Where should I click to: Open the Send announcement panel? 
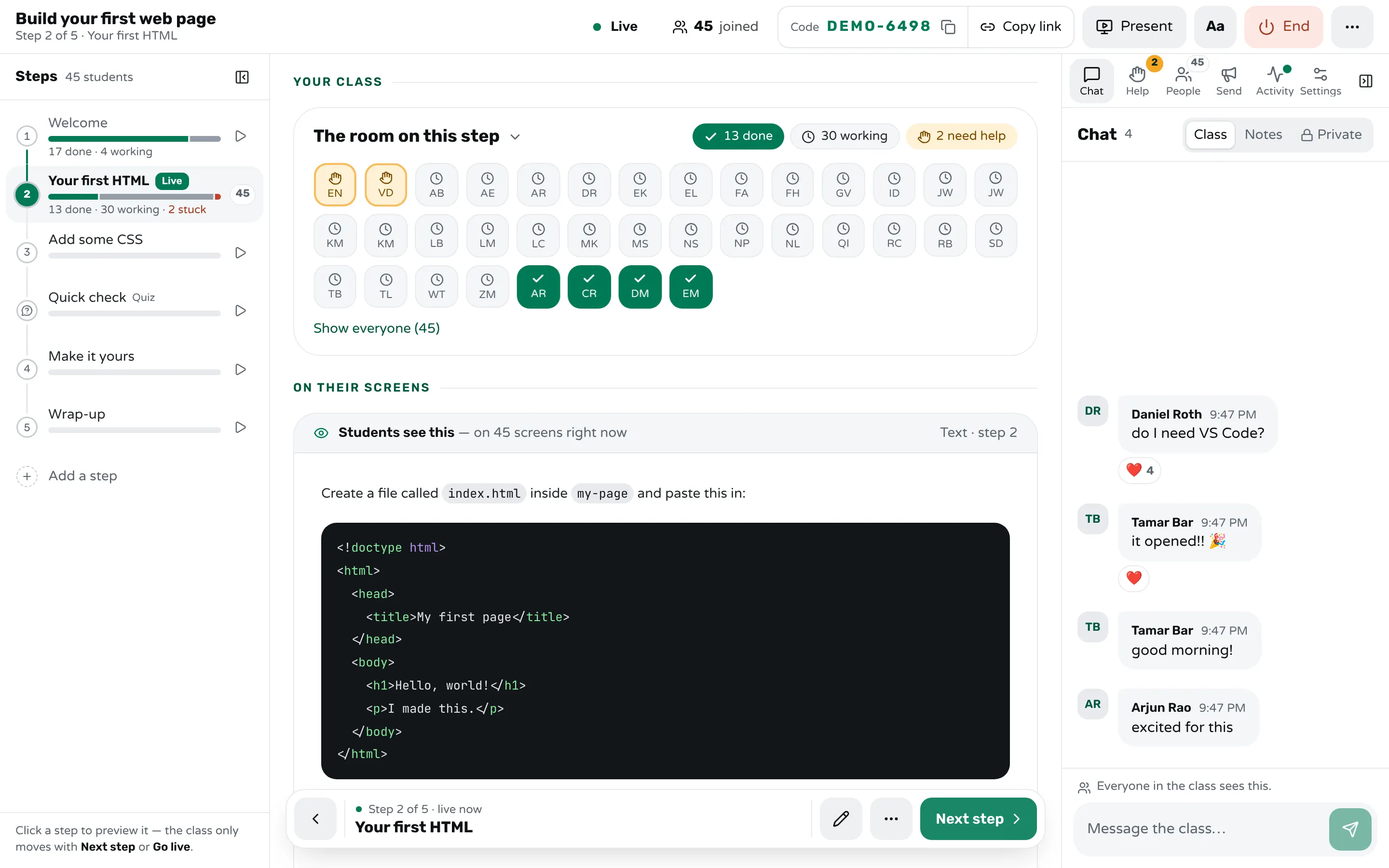point(1228,81)
